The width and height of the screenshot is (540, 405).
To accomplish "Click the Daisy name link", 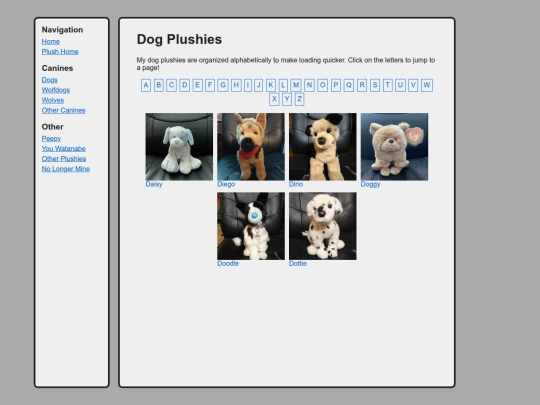I will coord(154,184).
